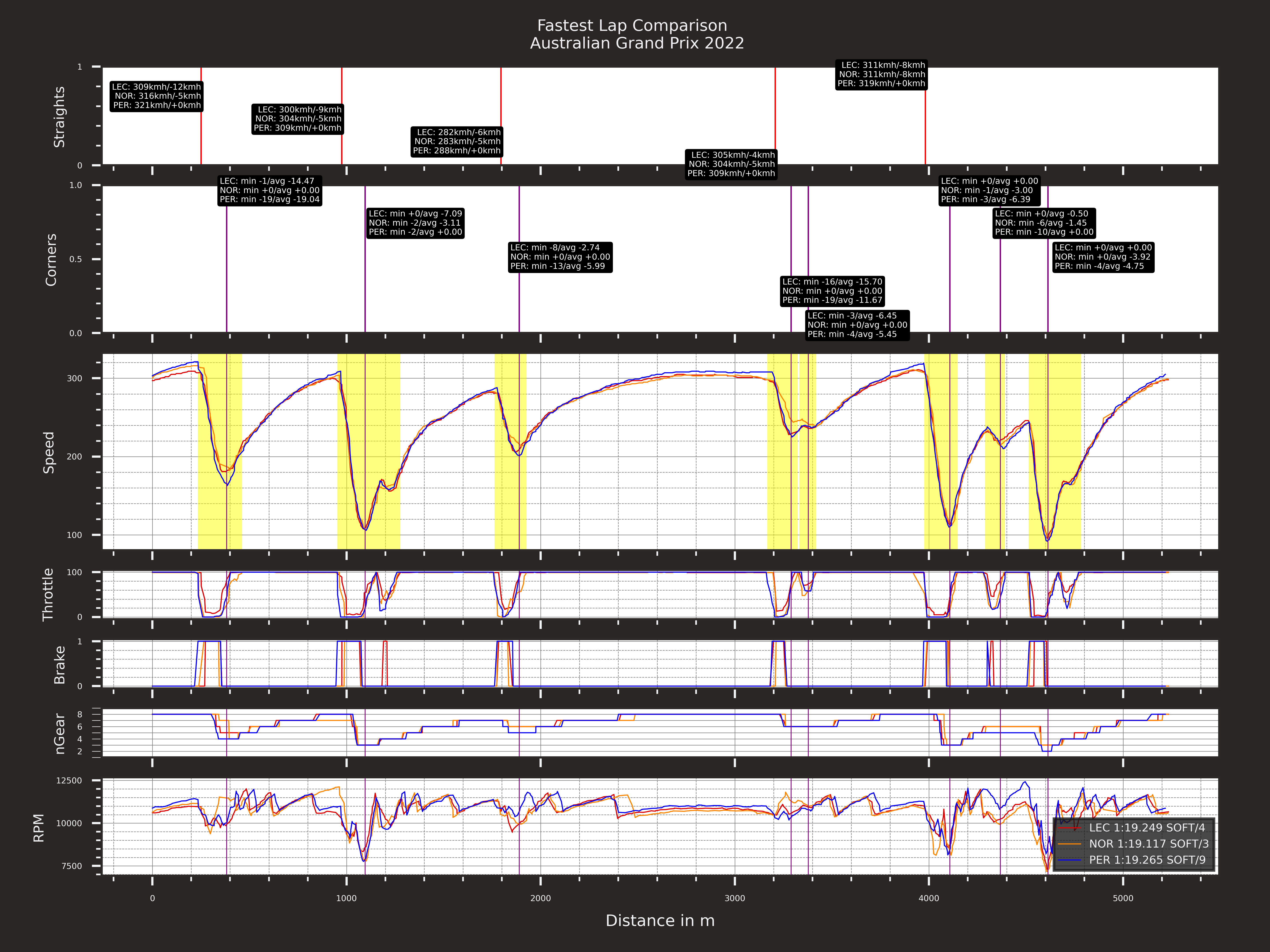Click annotation "LEC: 300kmh/-9kmh"
The height and width of the screenshot is (952, 1270).
click(x=300, y=110)
